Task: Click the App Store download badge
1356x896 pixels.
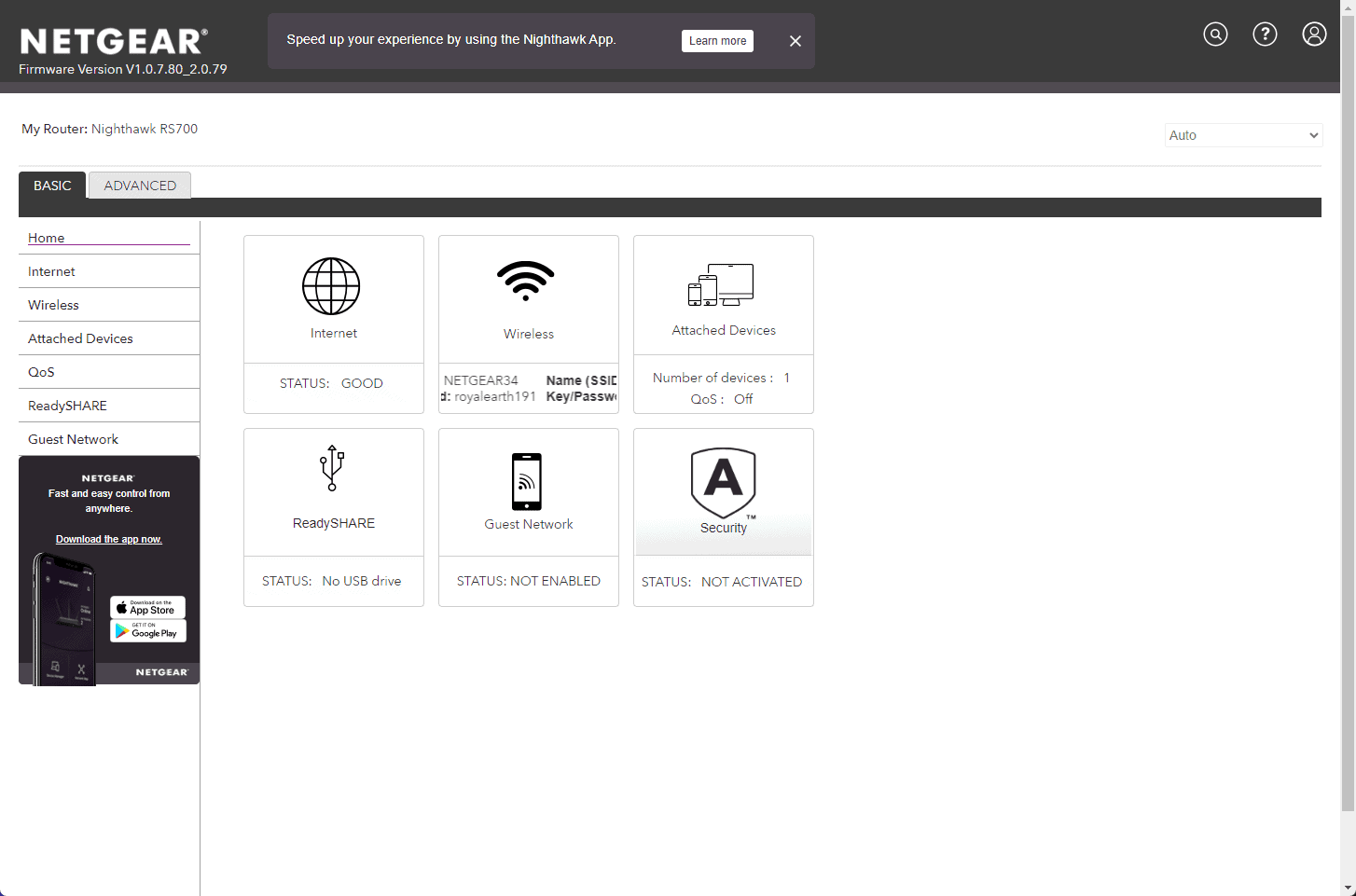Action: click(148, 608)
